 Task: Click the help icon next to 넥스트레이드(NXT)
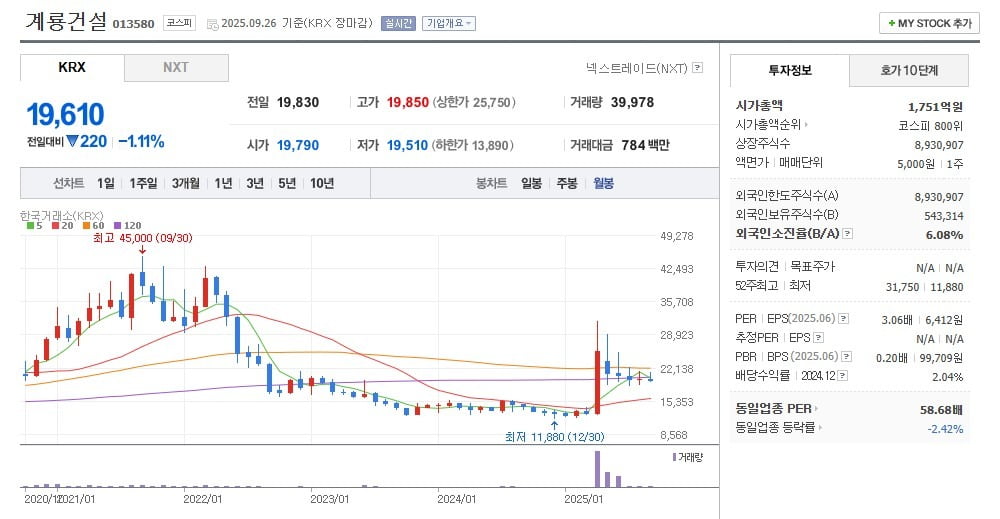pos(697,68)
